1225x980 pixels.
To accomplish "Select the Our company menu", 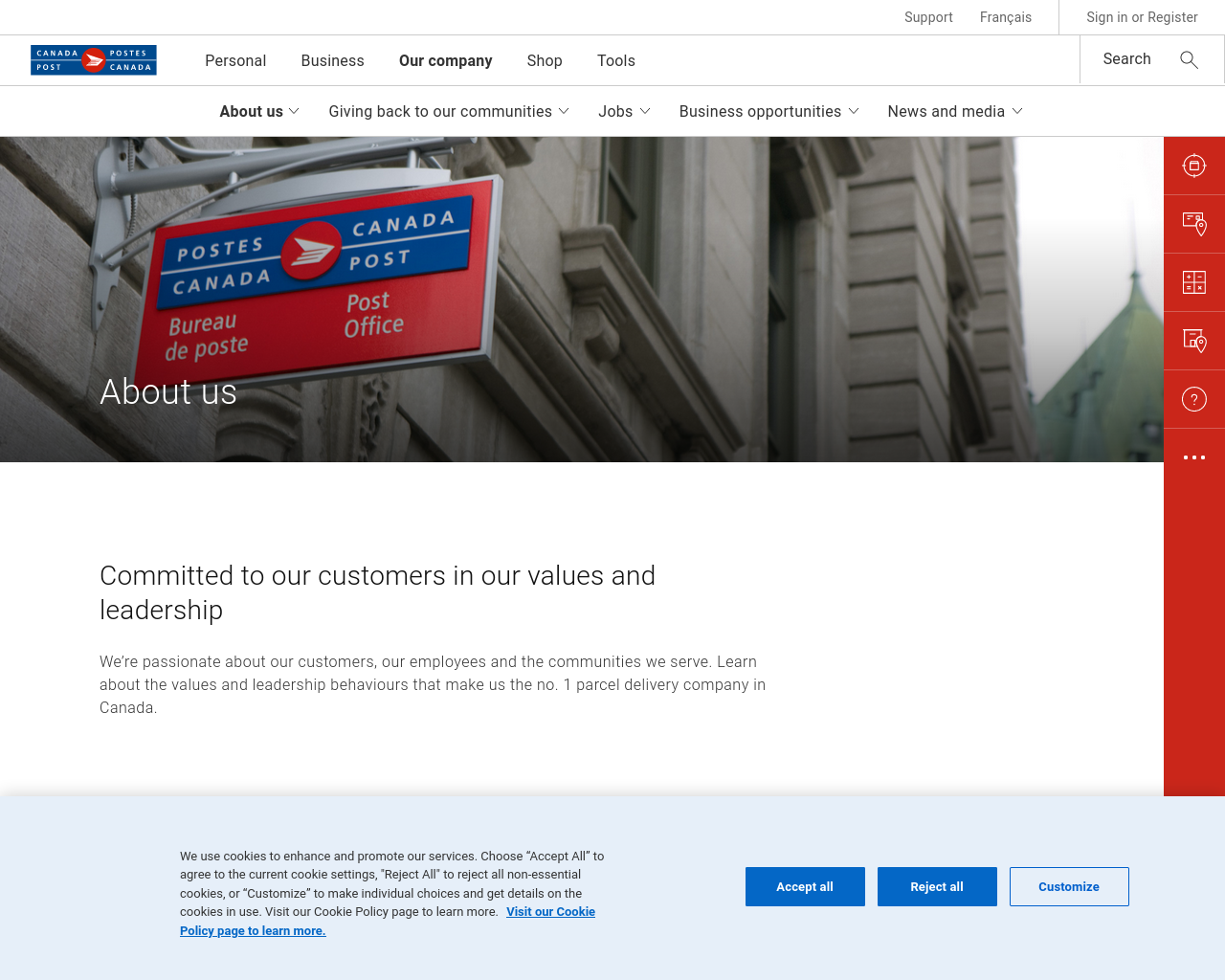I will (445, 60).
